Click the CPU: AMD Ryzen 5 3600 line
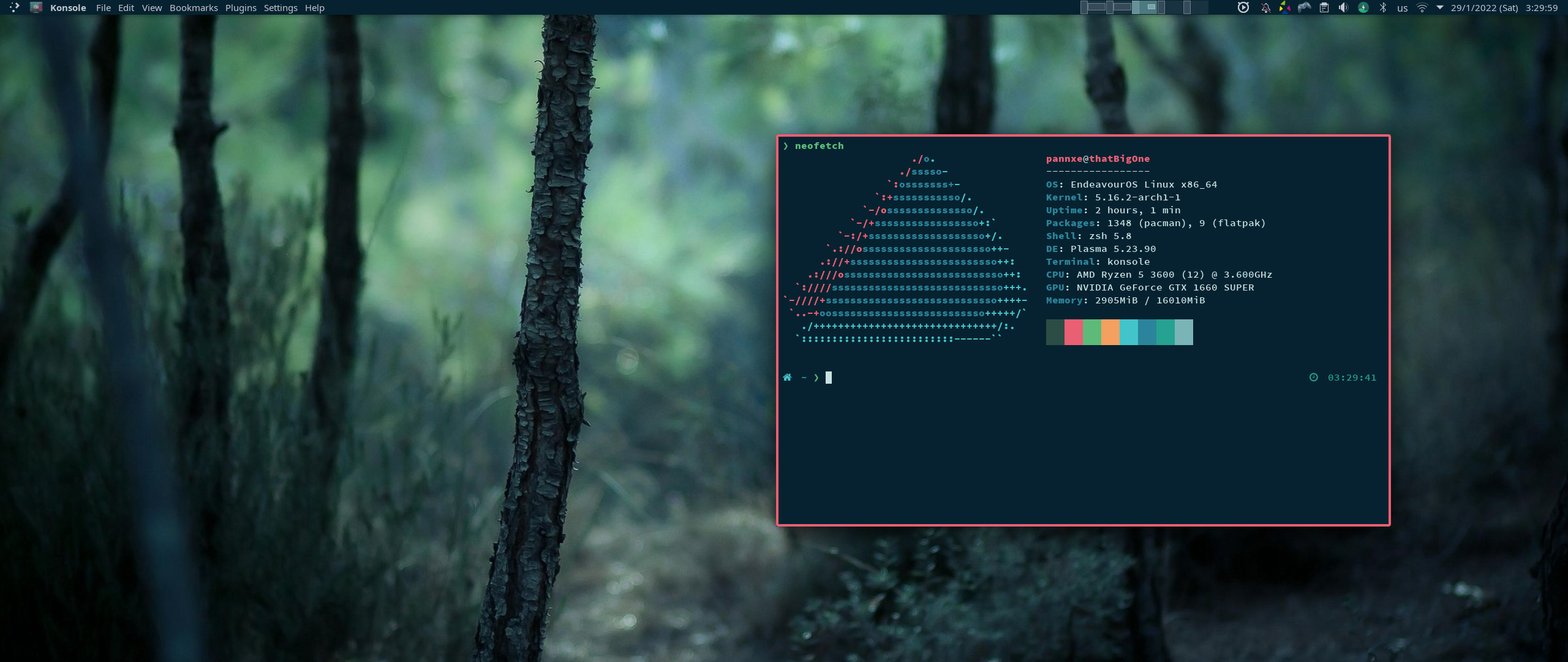The image size is (1568, 662). coord(1159,275)
